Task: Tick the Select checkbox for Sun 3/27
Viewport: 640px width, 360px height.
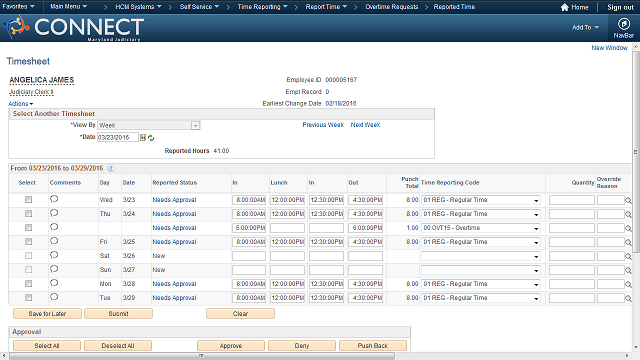Action: pyautogui.click(x=28, y=269)
